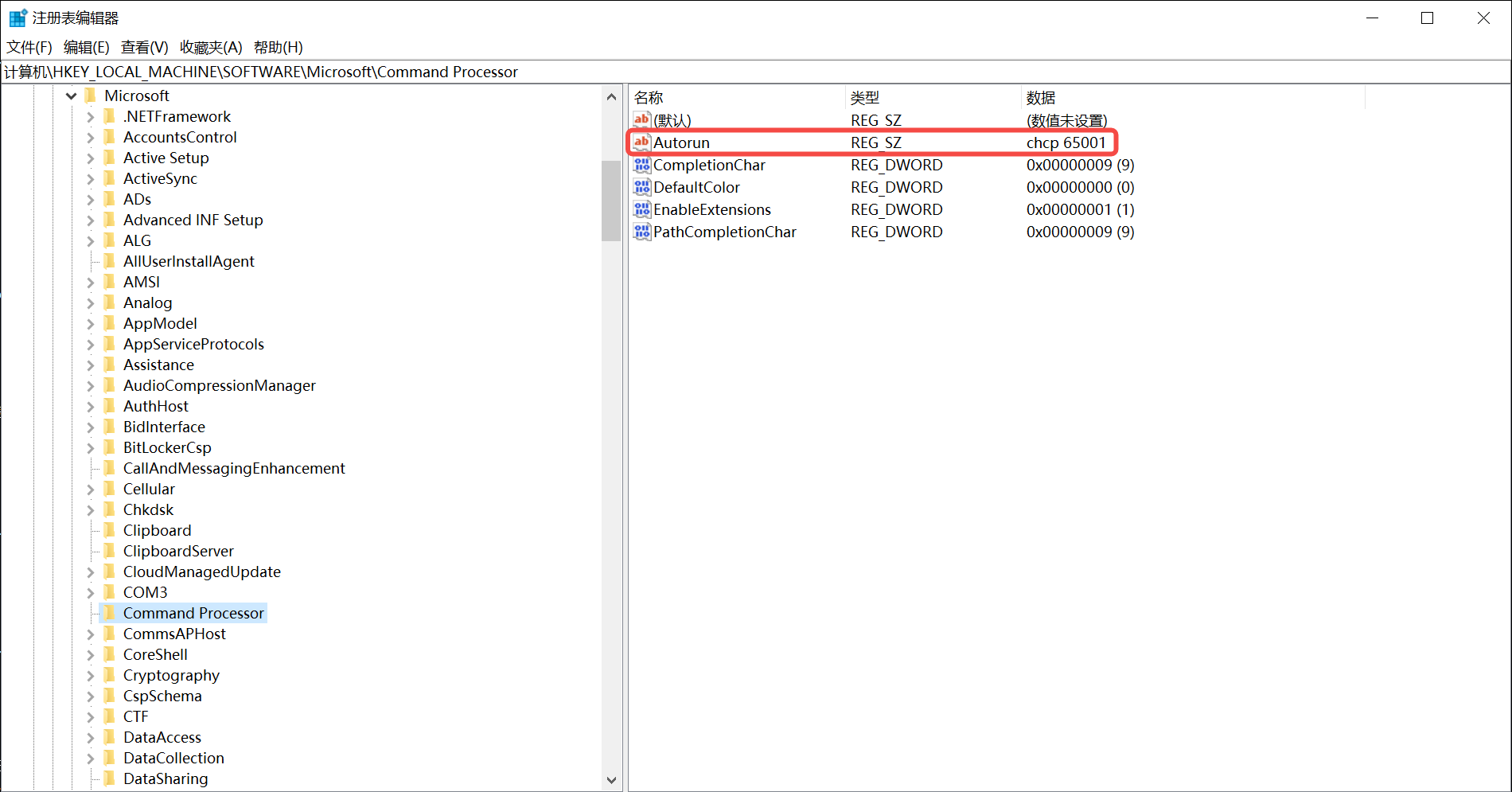This screenshot has height=792, width=1512.
Task: Open the 收藏夹(A) menu
Action: [209, 47]
